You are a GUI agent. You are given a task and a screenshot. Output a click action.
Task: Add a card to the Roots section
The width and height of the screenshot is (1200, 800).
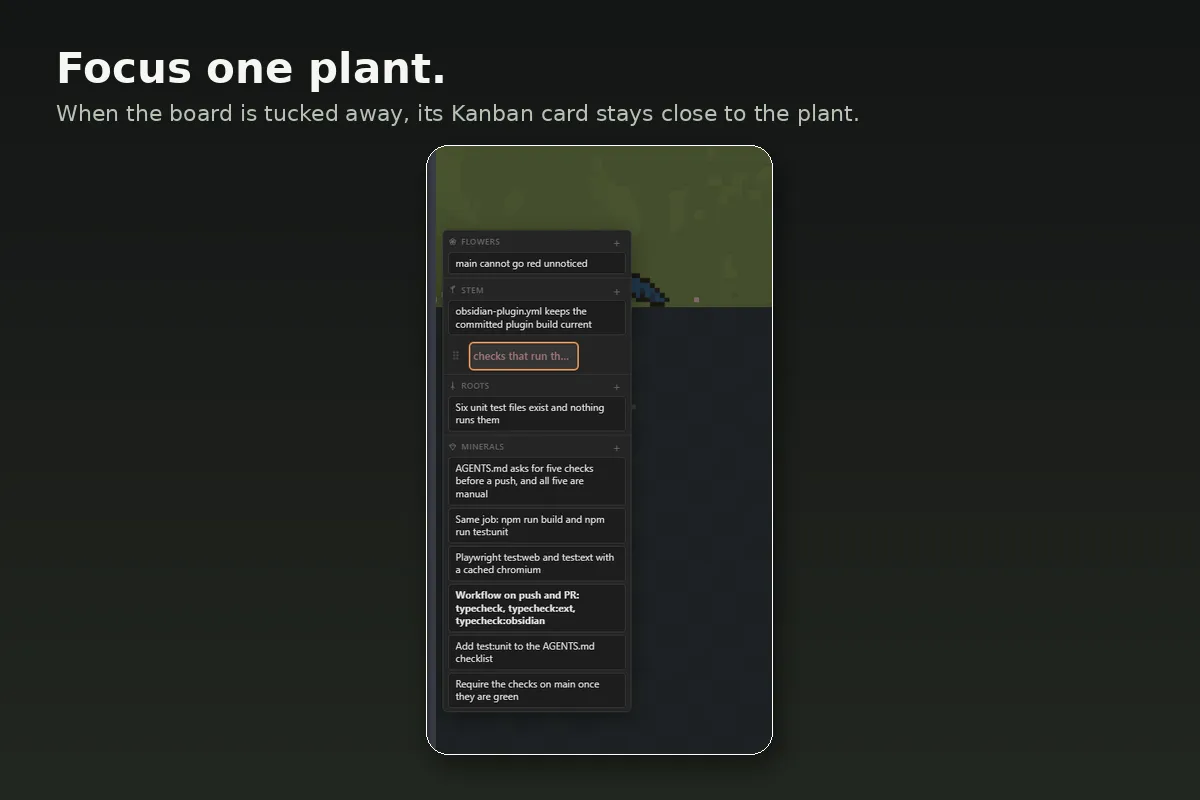[x=617, y=387]
